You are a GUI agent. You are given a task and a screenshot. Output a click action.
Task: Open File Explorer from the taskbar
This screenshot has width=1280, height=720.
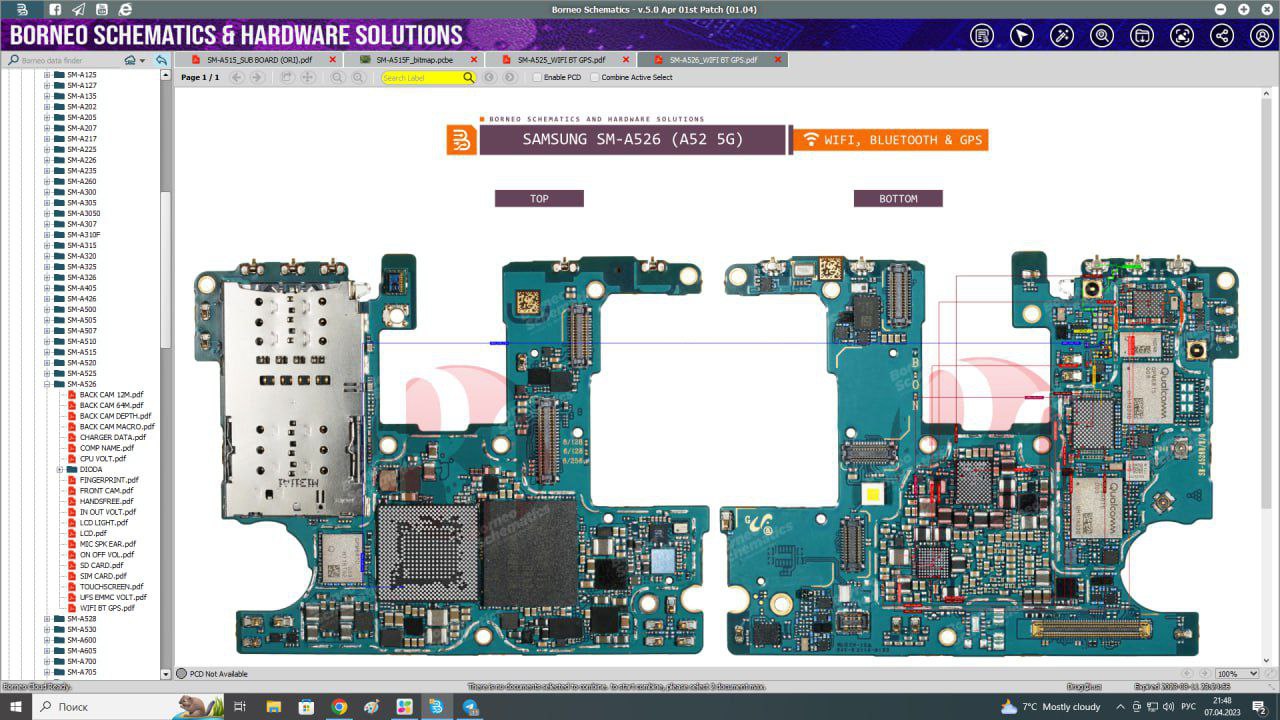(273, 707)
